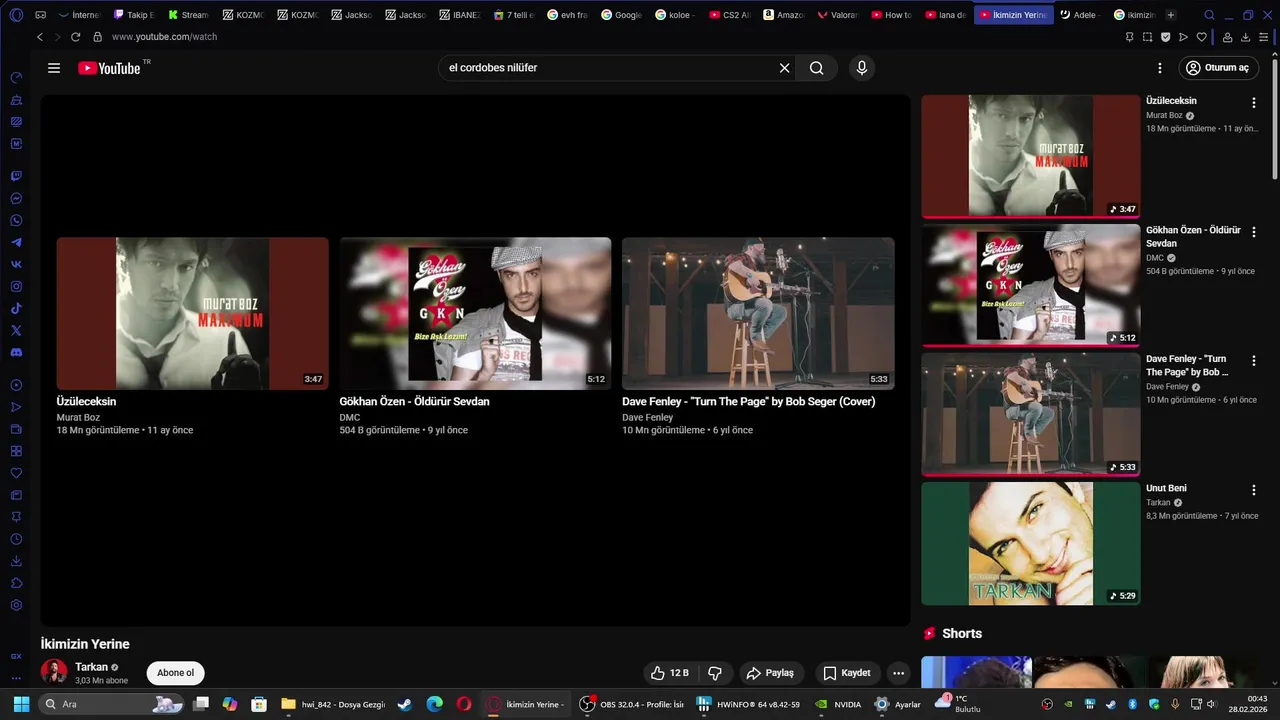Clear the YouTube search box text
1280x720 pixels.
coord(784,68)
